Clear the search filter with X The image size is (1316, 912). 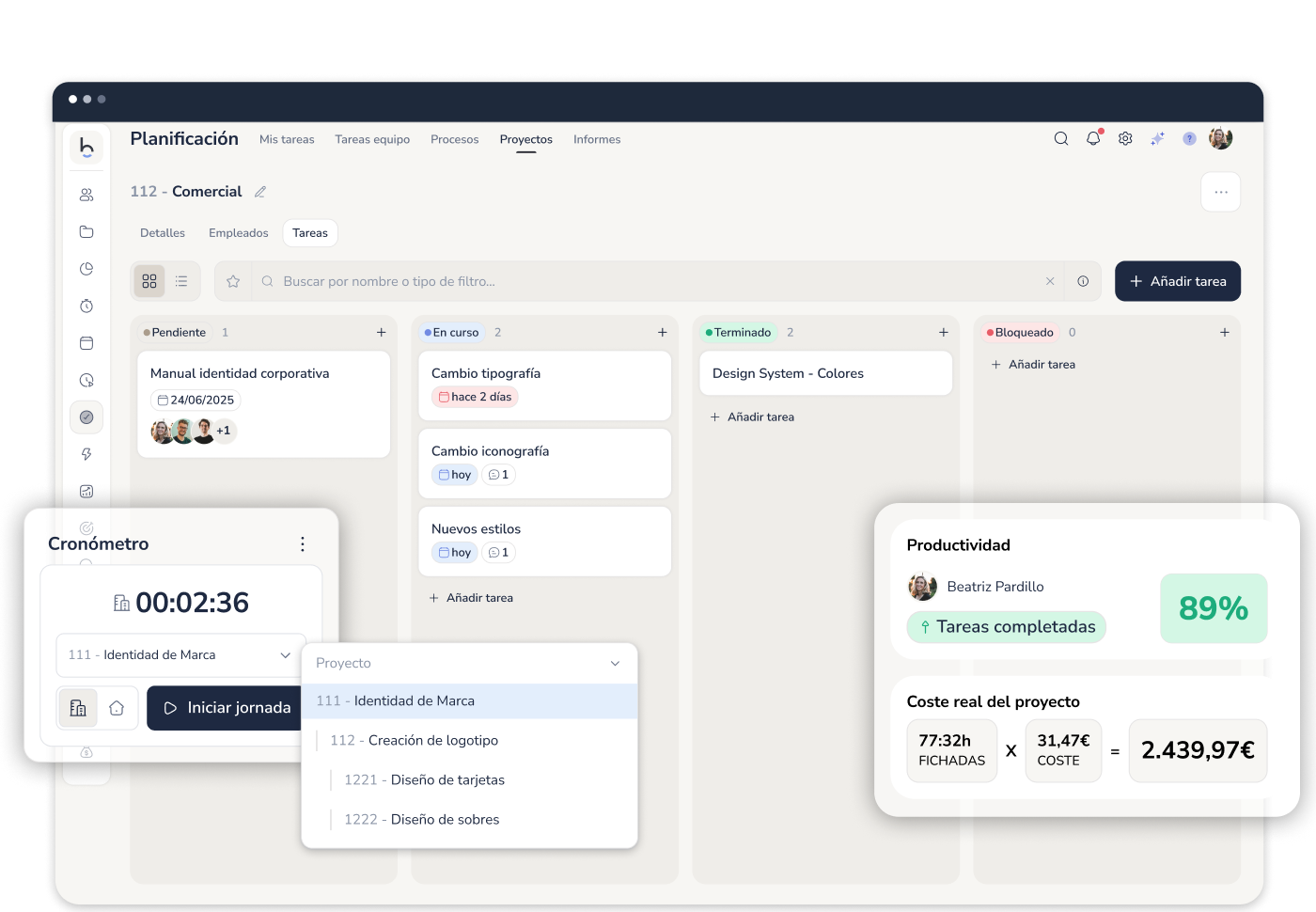1050,281
